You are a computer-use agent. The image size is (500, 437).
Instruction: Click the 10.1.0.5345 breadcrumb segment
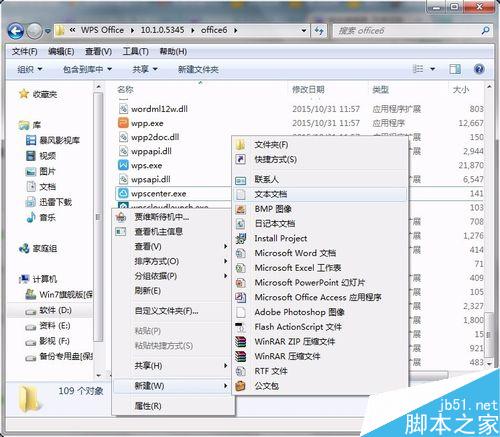point(162,30)
